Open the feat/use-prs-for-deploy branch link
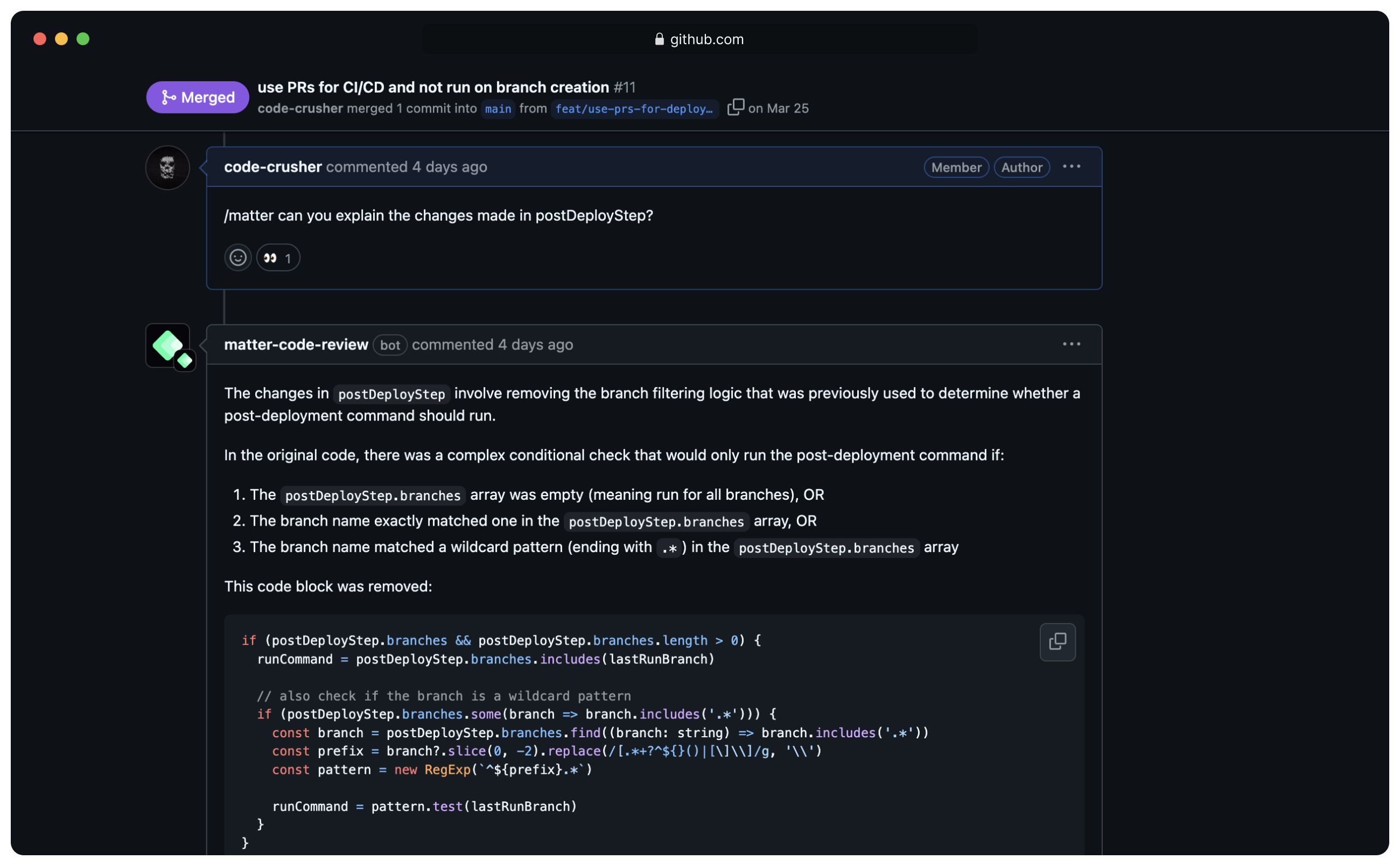1400x866 pixels. [634, 109]
